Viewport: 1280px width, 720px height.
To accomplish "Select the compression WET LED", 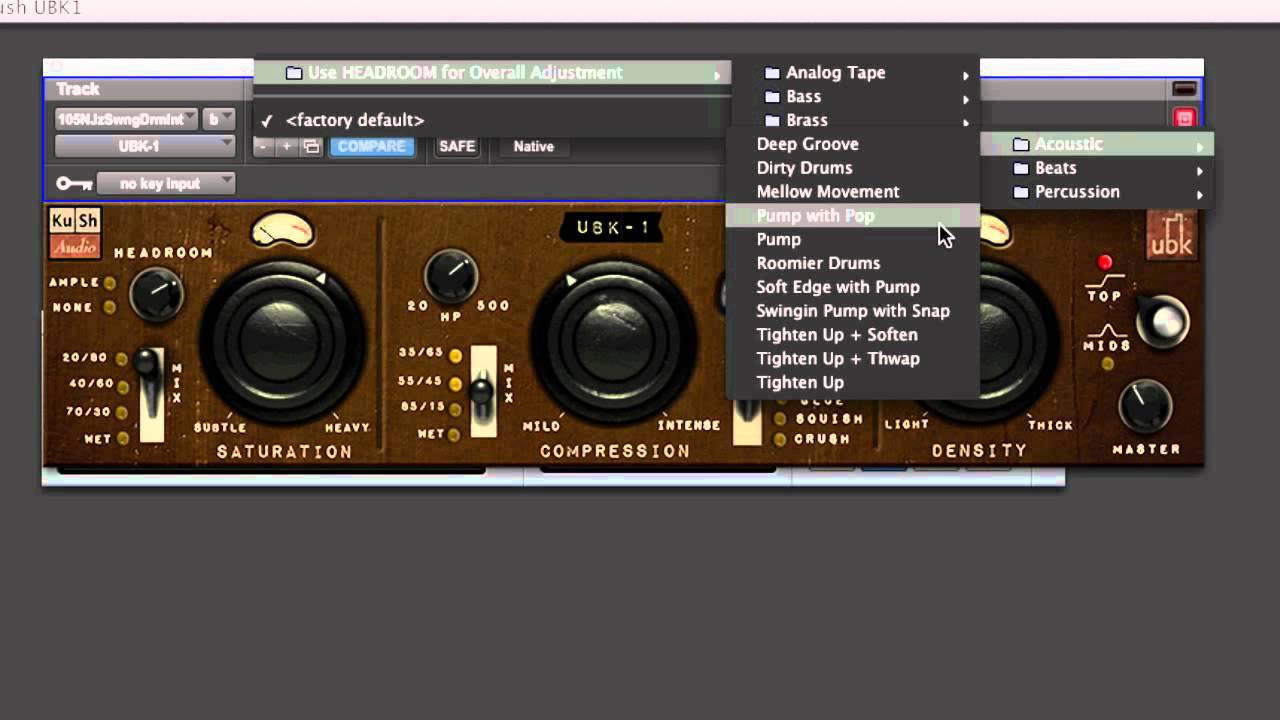I will 455,434.
